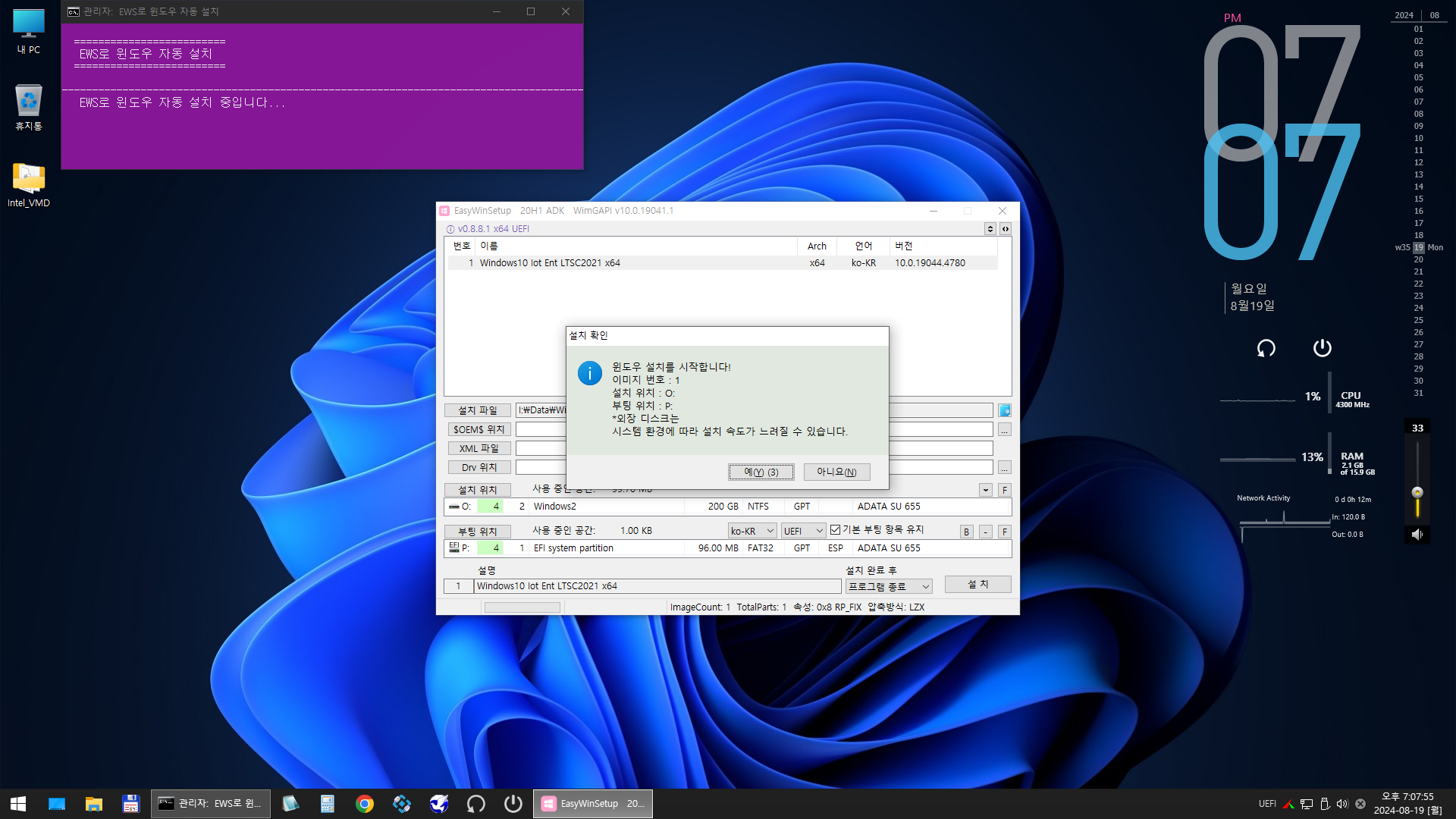Click power icon on taskbar
This screenshot has height=819, width=1456.
[x=513, y=804]
